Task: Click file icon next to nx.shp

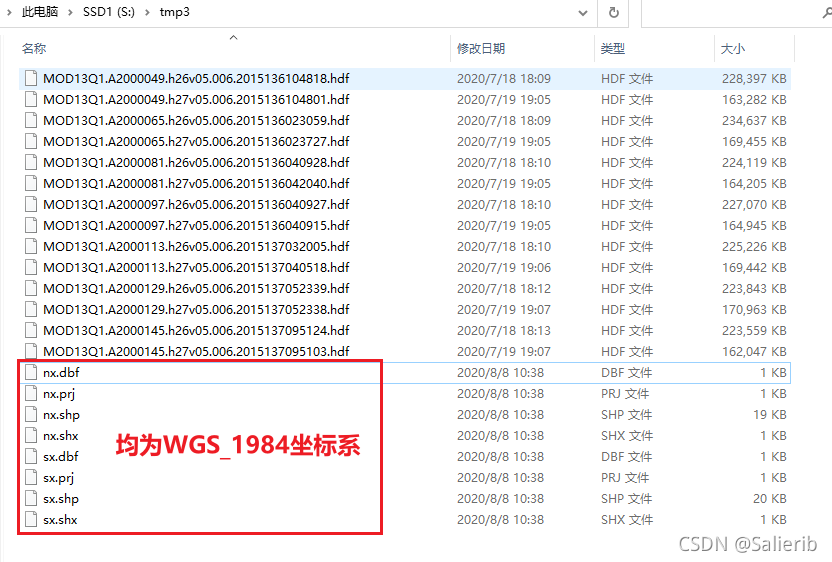Action: 31,414
